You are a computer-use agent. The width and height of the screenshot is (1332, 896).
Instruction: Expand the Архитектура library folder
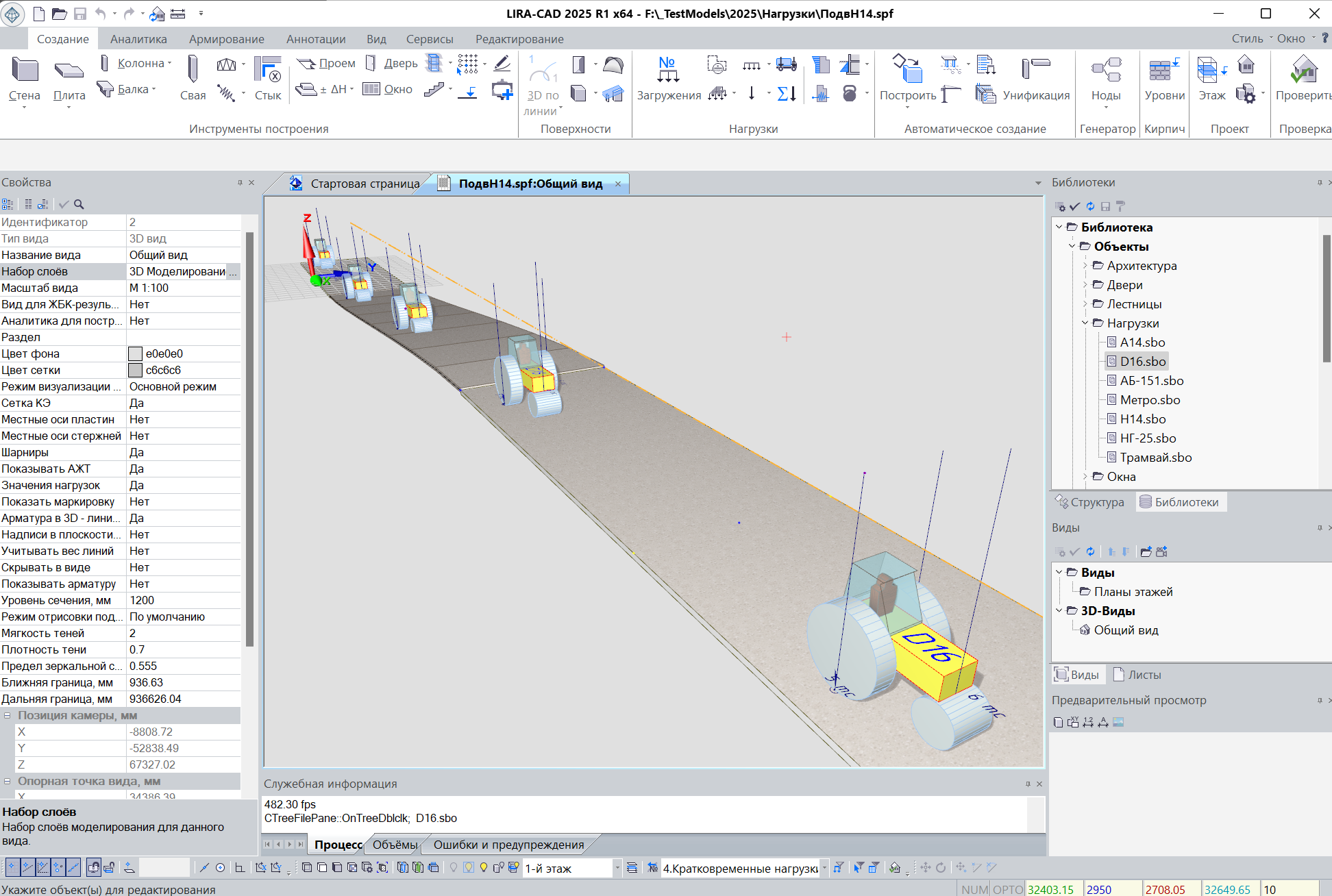tap(1085, 266)
